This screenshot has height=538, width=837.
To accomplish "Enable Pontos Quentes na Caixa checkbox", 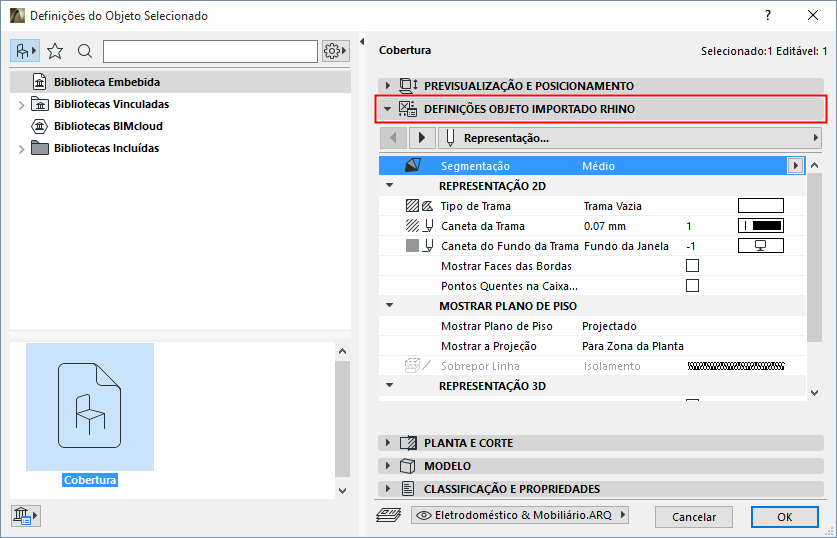I will pyautogui.click(x=692, y=286).
